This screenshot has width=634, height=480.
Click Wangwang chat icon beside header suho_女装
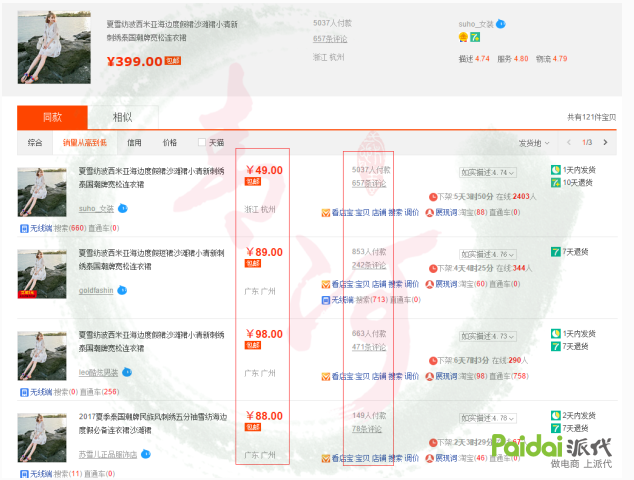click(501, 24)
